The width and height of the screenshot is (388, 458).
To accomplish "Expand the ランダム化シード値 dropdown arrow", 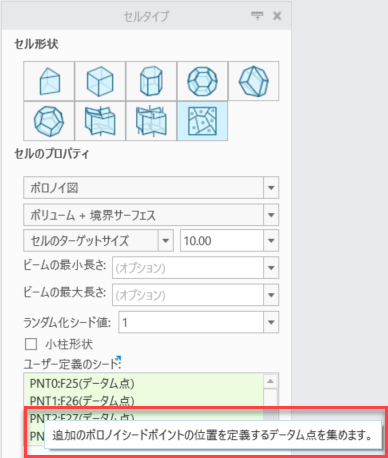I will pos(271,322).
